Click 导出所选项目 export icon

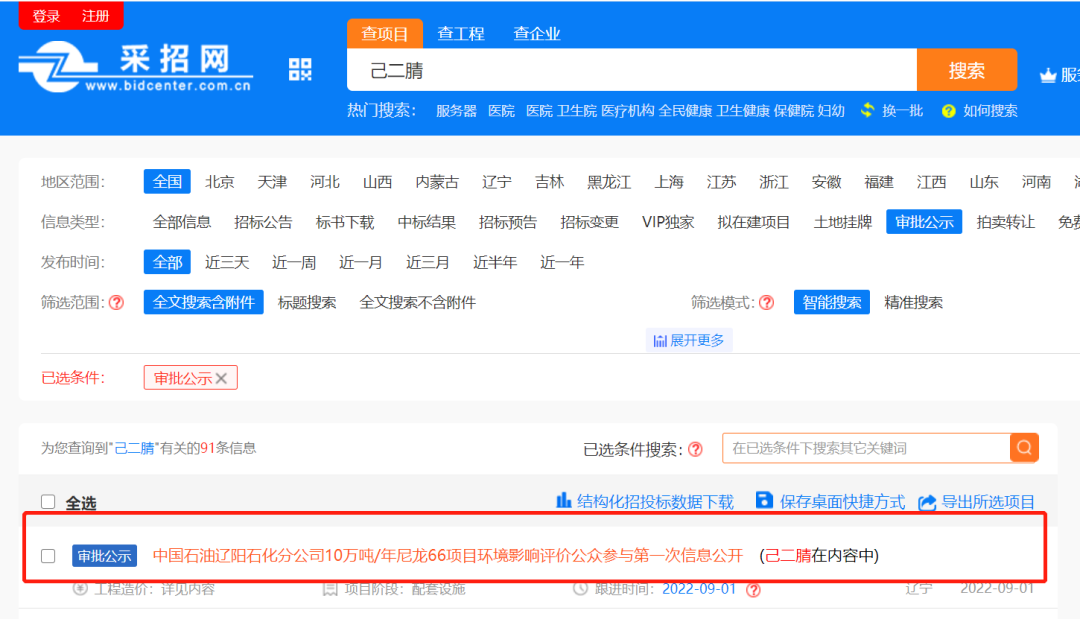coord(927,502)
